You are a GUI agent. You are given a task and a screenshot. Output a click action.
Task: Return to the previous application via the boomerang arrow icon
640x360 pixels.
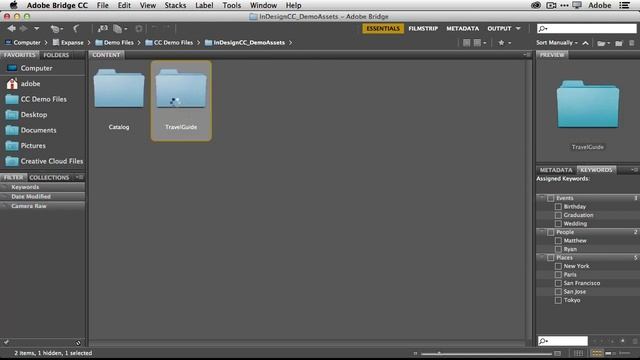76,29
